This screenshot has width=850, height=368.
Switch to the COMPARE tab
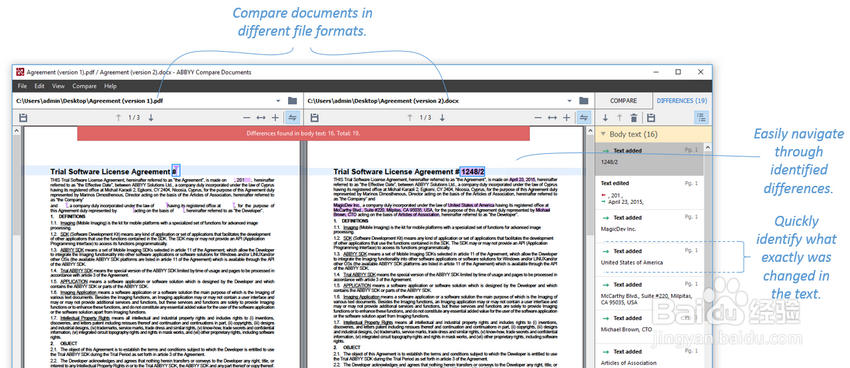(623, 101)
